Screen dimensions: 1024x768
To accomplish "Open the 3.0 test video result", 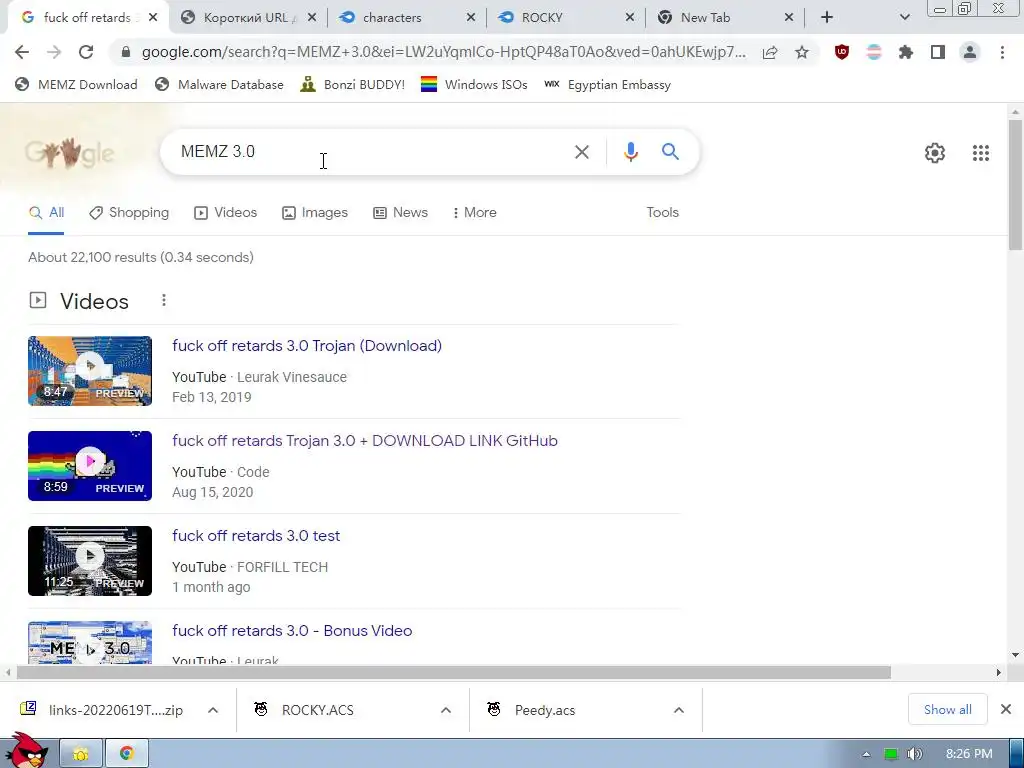I will coord(256,536).
